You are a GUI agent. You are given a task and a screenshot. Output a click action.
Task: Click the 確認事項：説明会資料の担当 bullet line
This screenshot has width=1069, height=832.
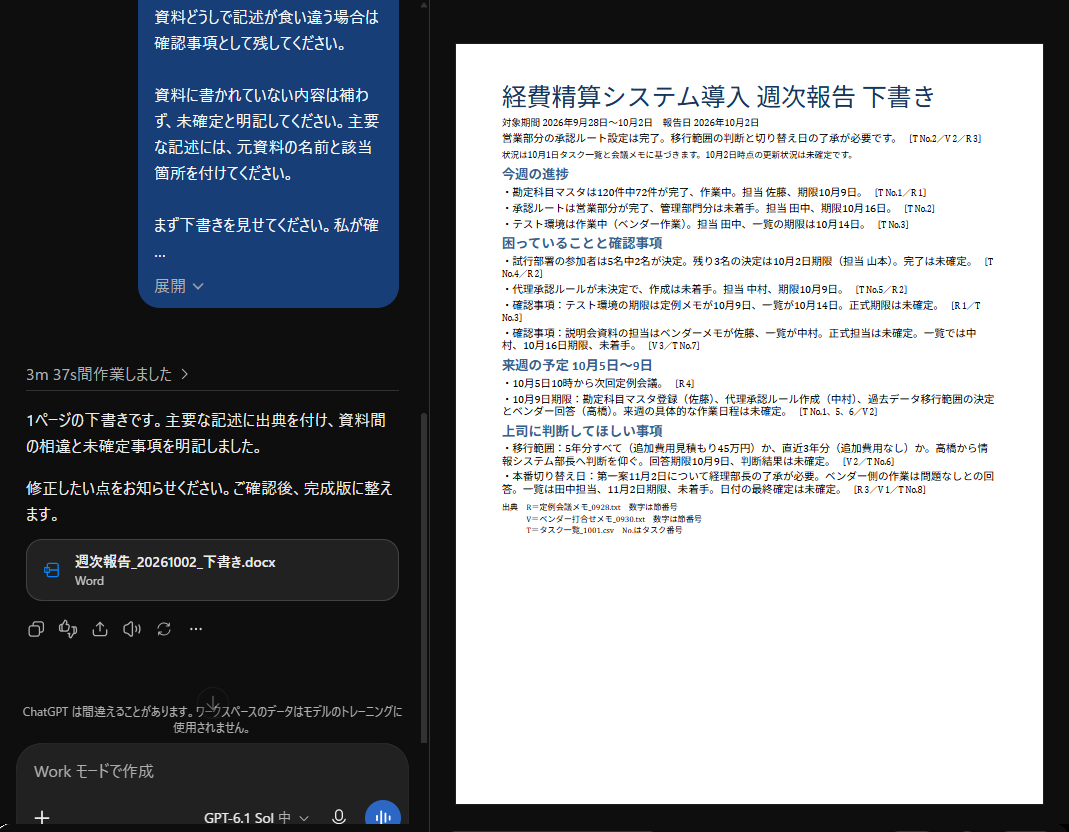(x=739, y=339)
